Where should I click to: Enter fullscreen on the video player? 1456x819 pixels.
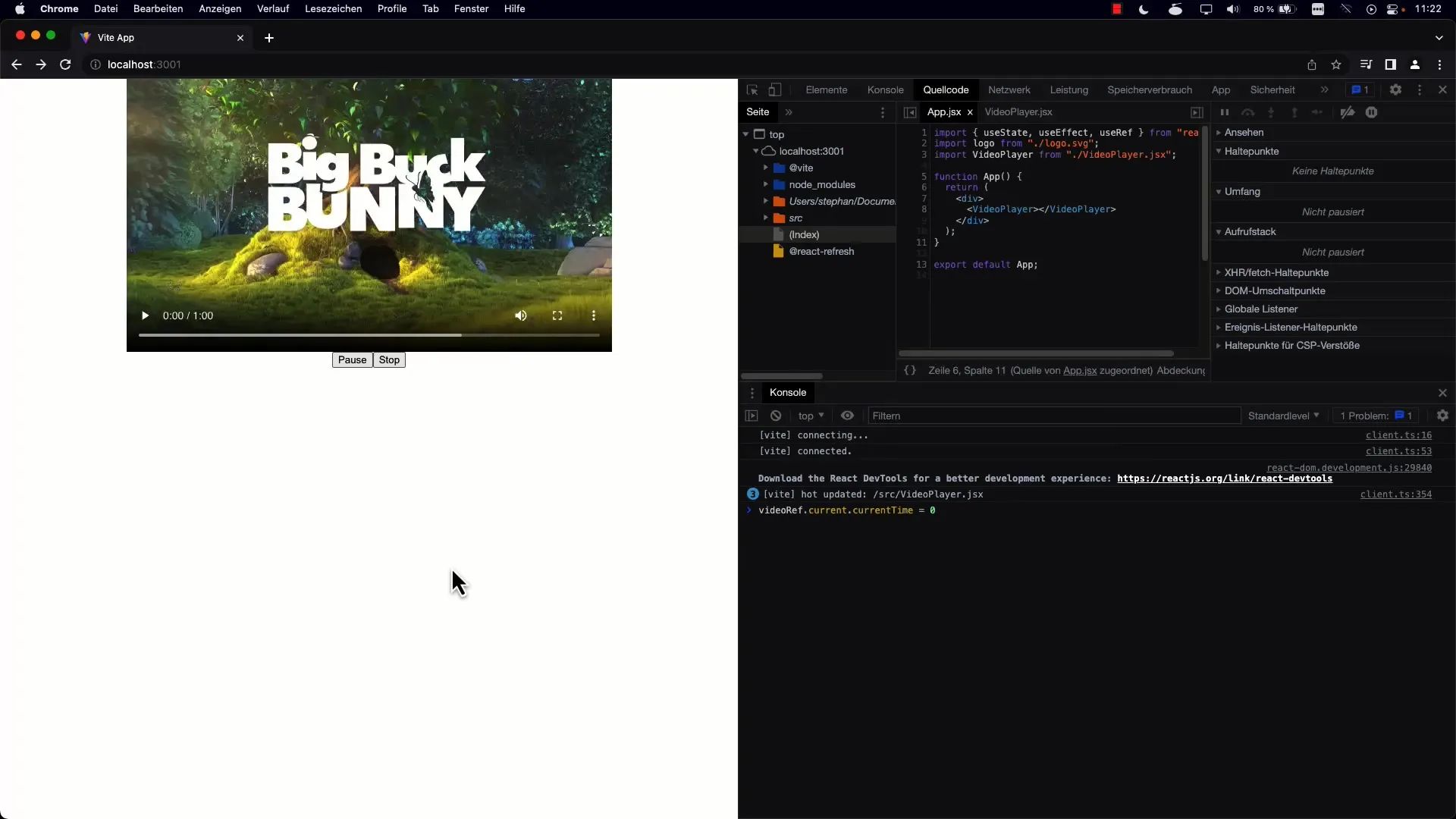click(x=557, y=315)
